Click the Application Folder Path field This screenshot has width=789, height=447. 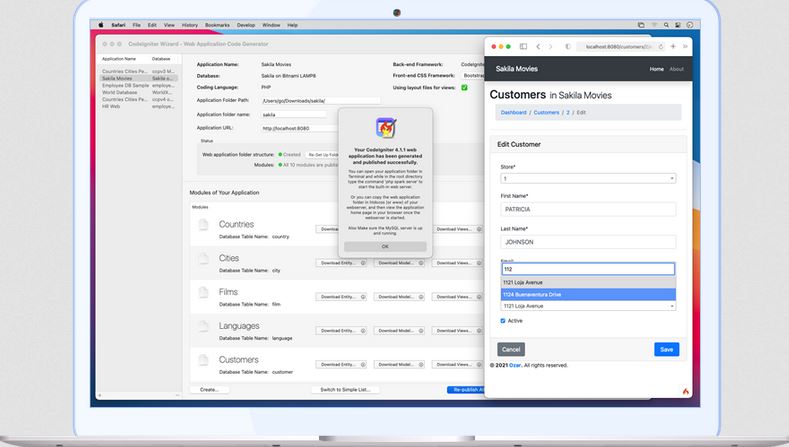coord(320,101)
